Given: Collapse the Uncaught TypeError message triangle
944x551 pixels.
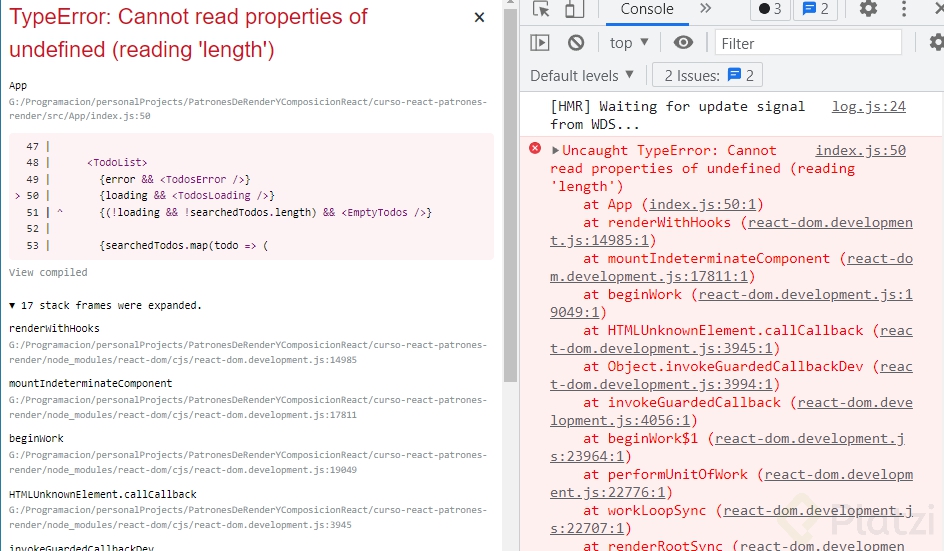Looking at the screenshot, I should tap(555, 151).
